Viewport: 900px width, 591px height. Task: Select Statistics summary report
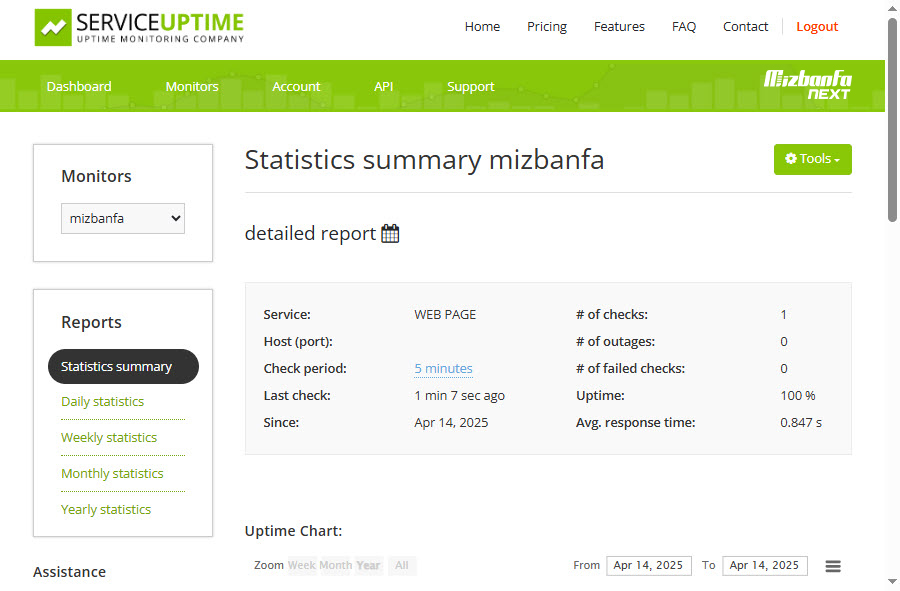tap(123, 367)
